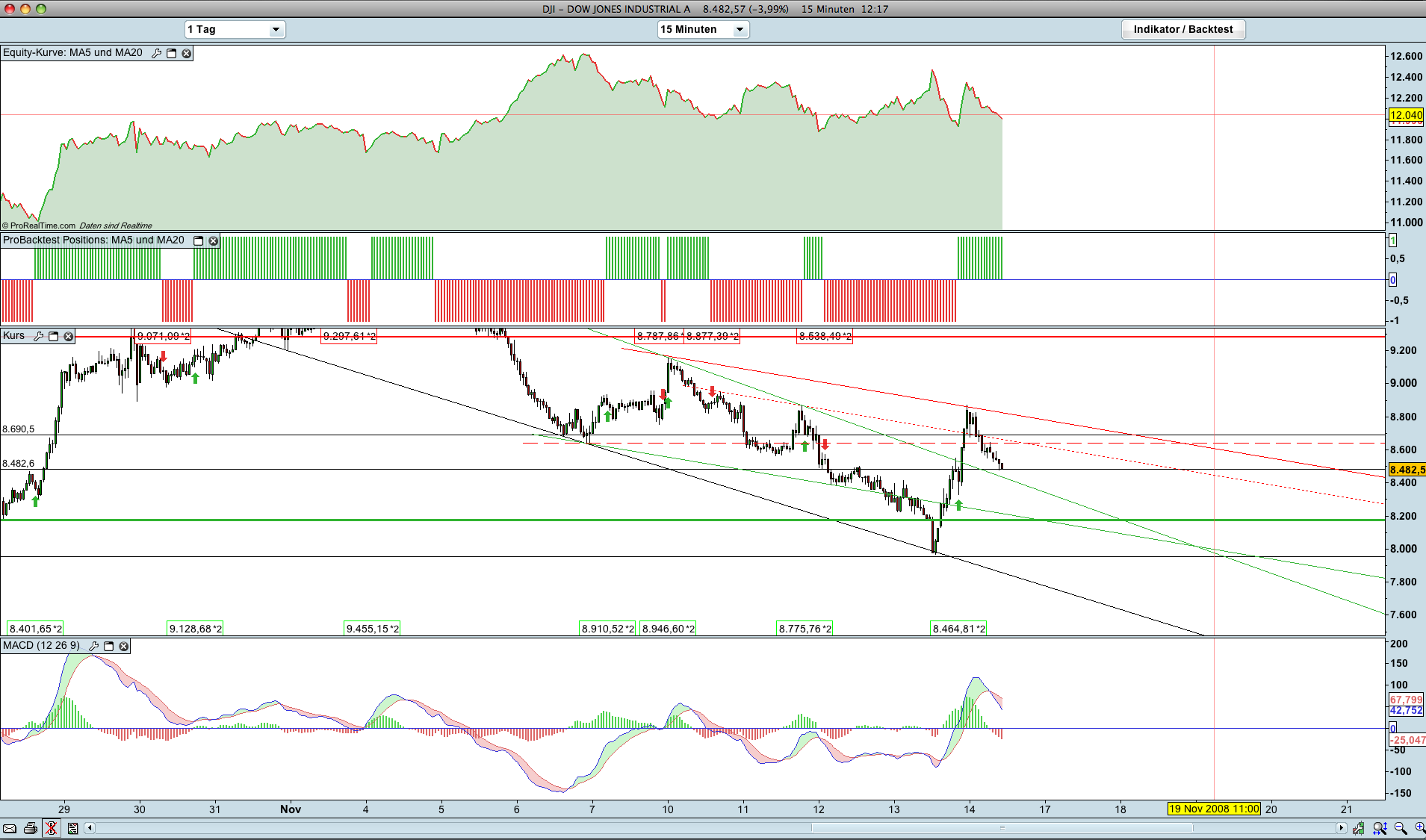
Task: Open the order list icon
Action: [x=72, y=828]
